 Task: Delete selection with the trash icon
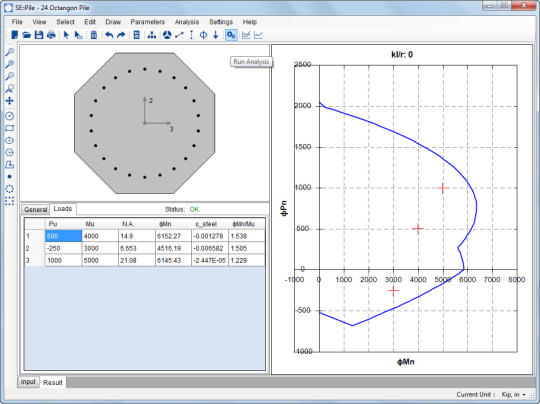[x=94, y=35]
